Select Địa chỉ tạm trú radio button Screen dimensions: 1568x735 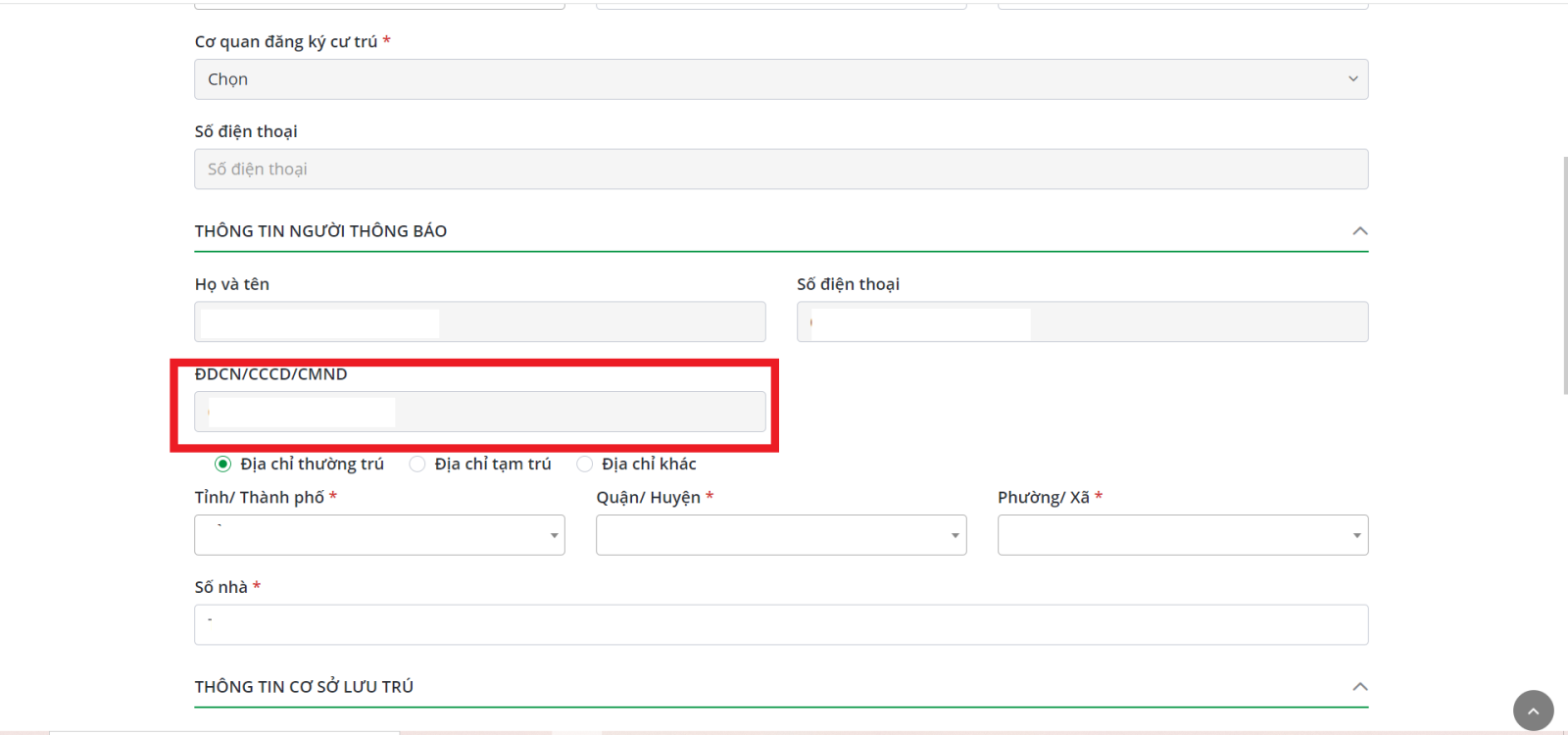(x=417, y=465)
